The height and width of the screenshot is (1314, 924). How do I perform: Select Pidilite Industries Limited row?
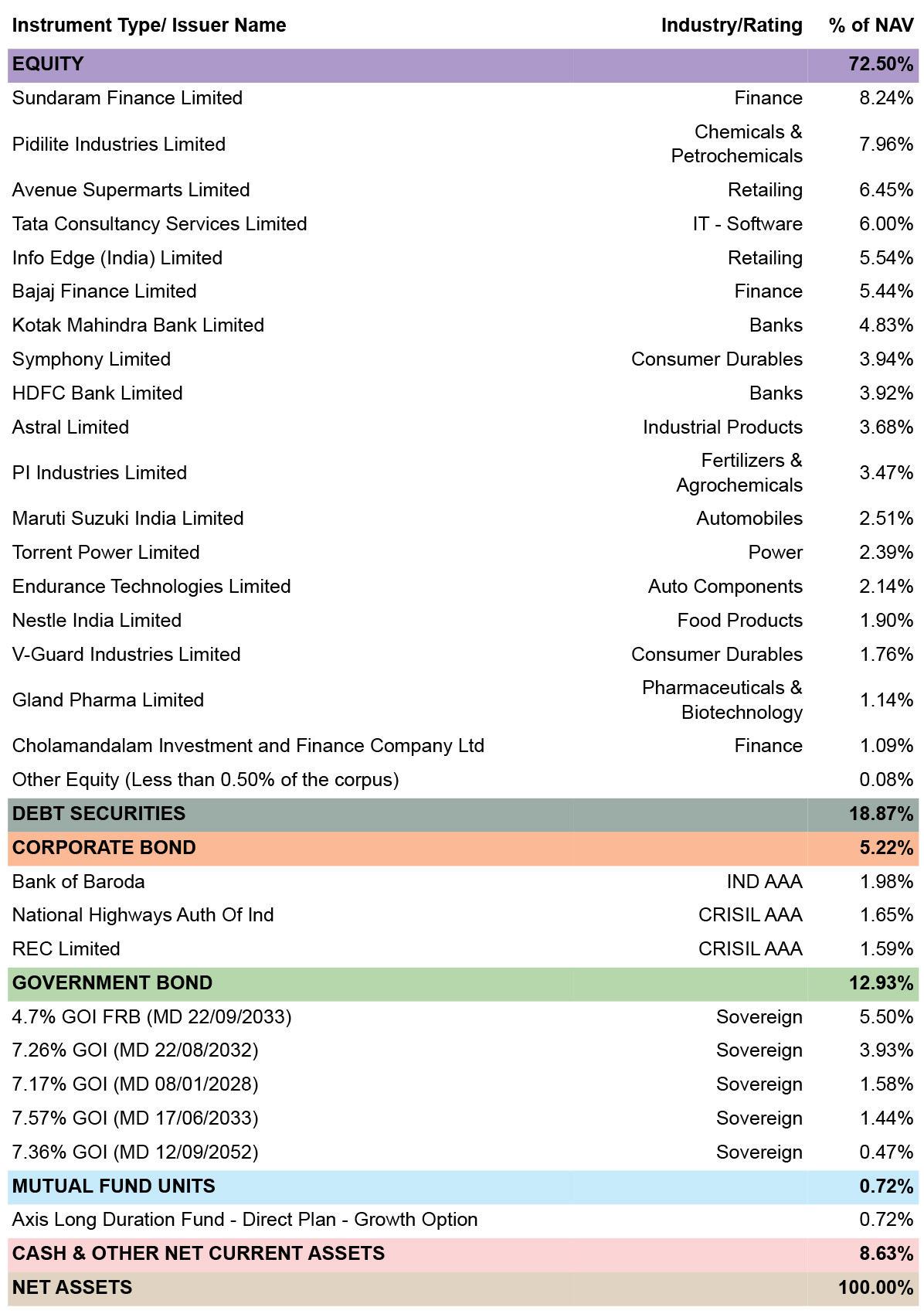click(463, 145)
